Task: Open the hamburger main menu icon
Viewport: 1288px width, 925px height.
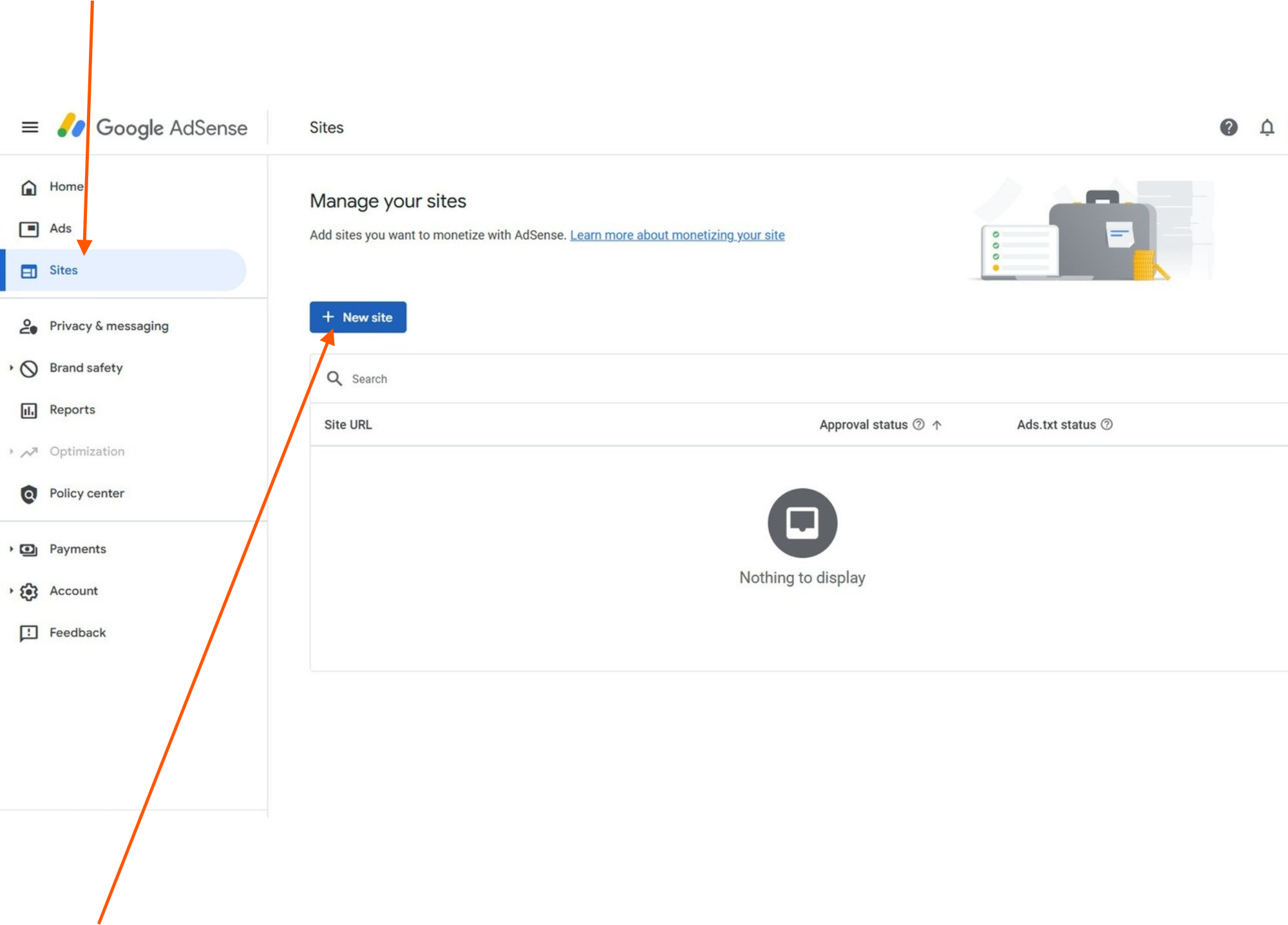Action: point(30,128)
